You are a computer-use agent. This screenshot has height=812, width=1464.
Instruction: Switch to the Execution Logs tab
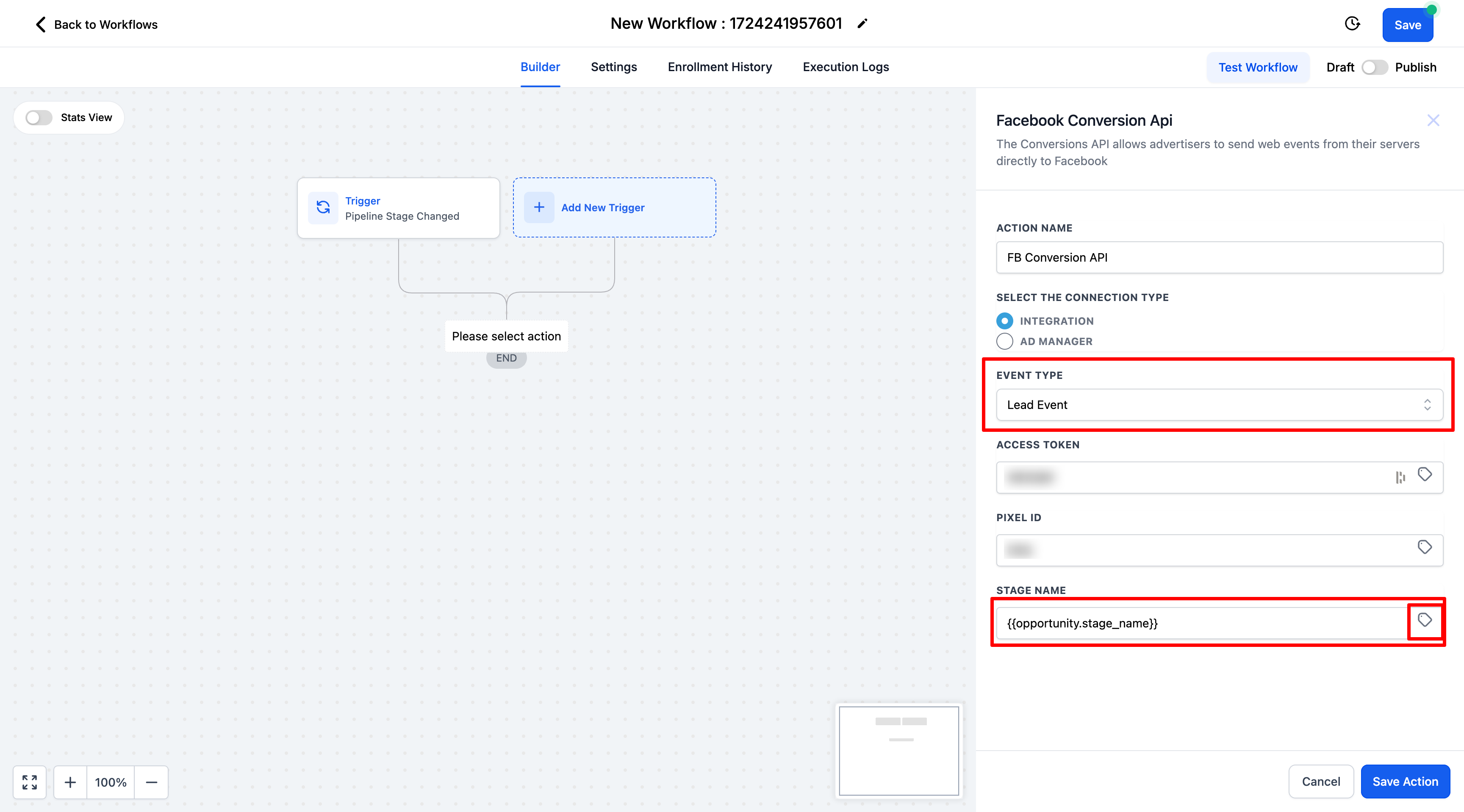point(845,67)
